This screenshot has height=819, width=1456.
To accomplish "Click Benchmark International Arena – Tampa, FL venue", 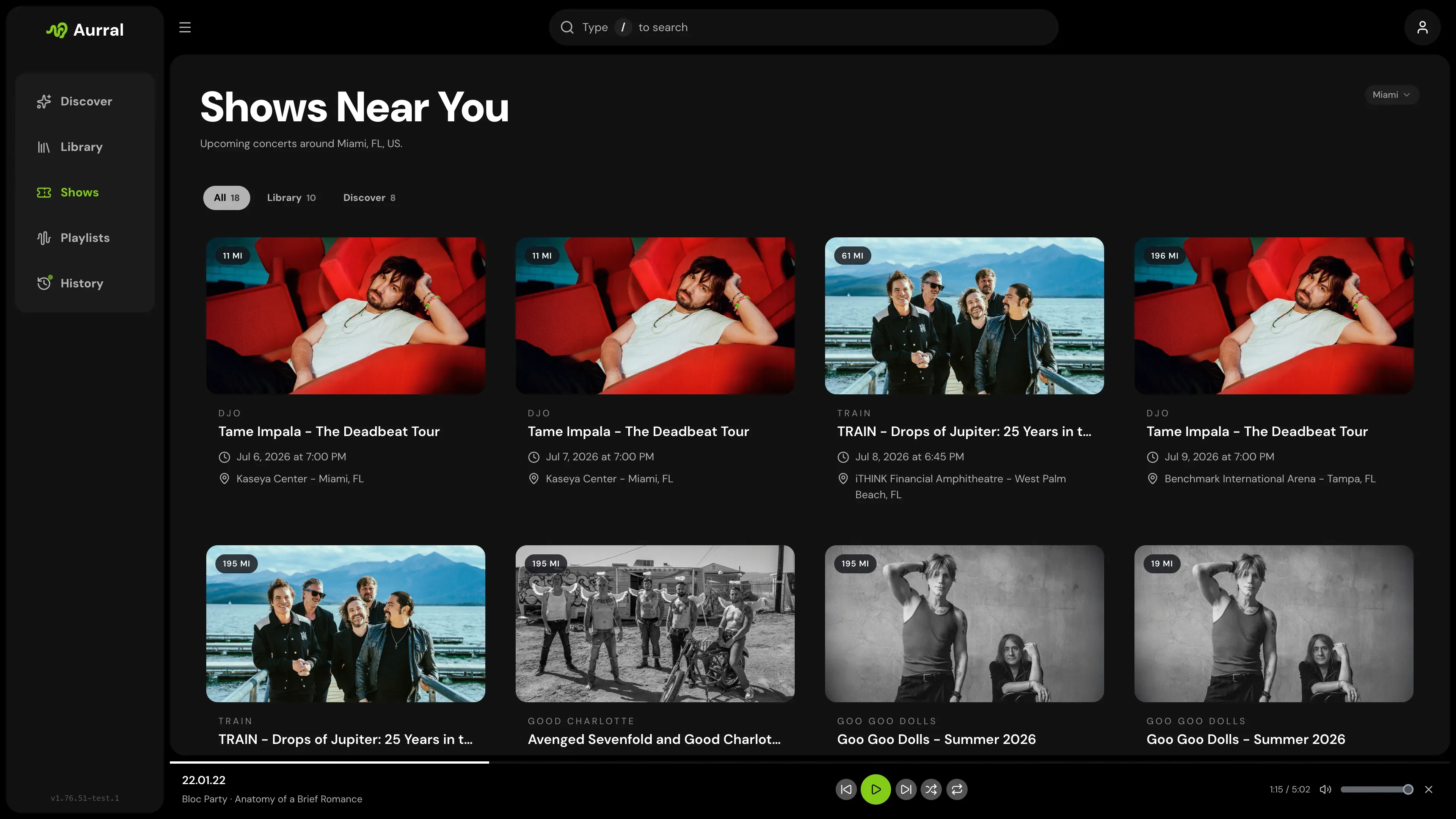I will [x=1270, y=479].
